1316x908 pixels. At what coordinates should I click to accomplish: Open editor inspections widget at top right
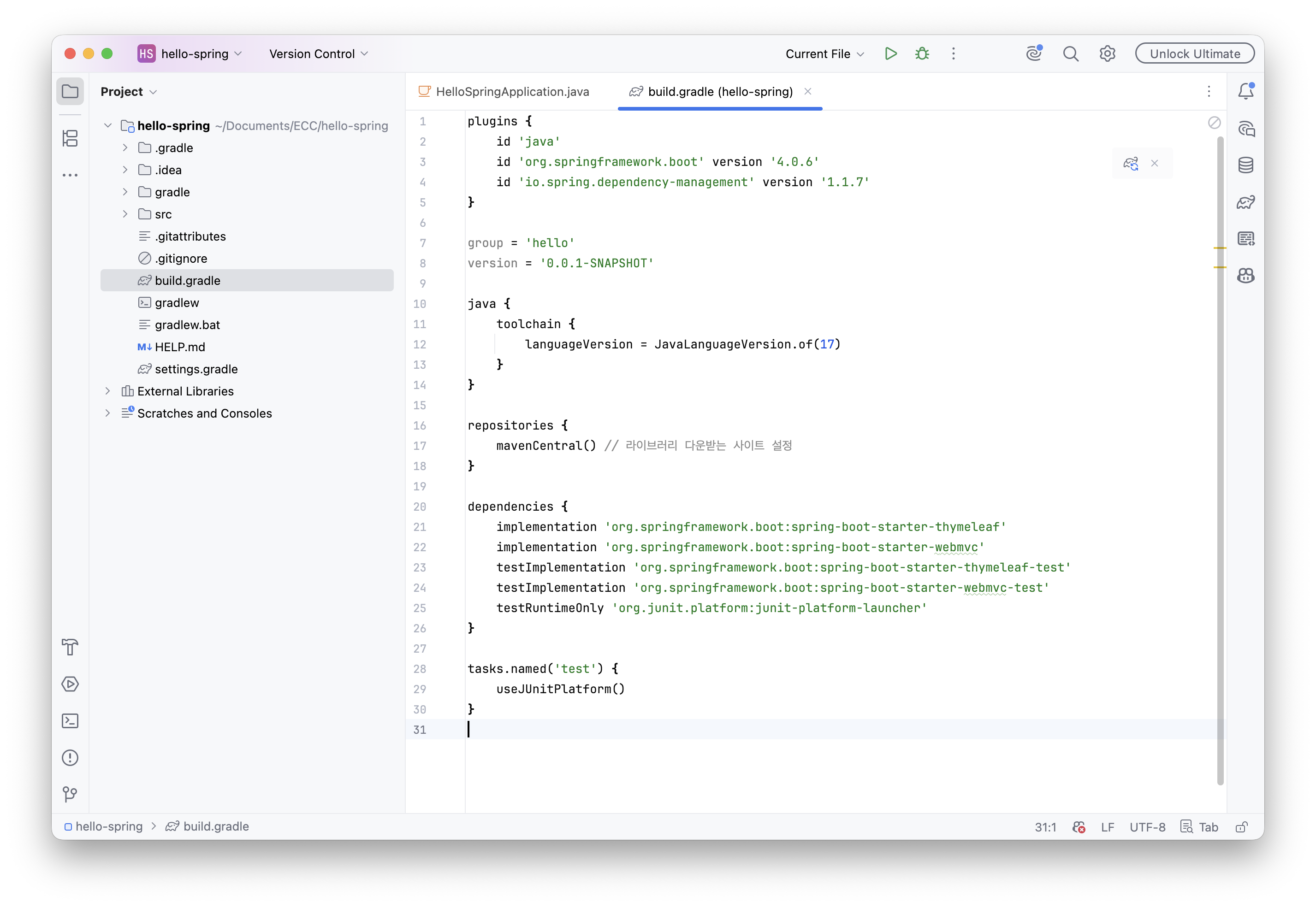click(1214, 122)
